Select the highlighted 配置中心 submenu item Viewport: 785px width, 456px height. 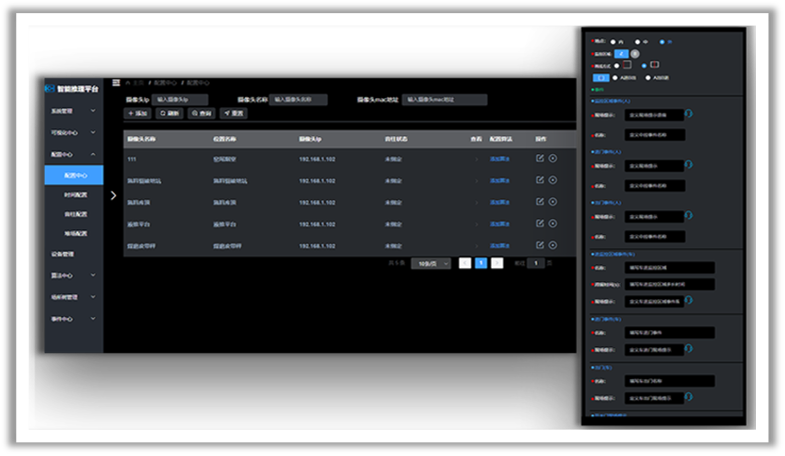pyautogui.click(x=75, y=175)
